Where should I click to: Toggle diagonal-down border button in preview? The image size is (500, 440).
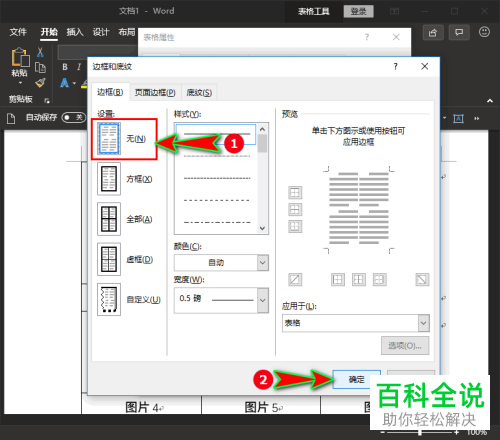422,279
